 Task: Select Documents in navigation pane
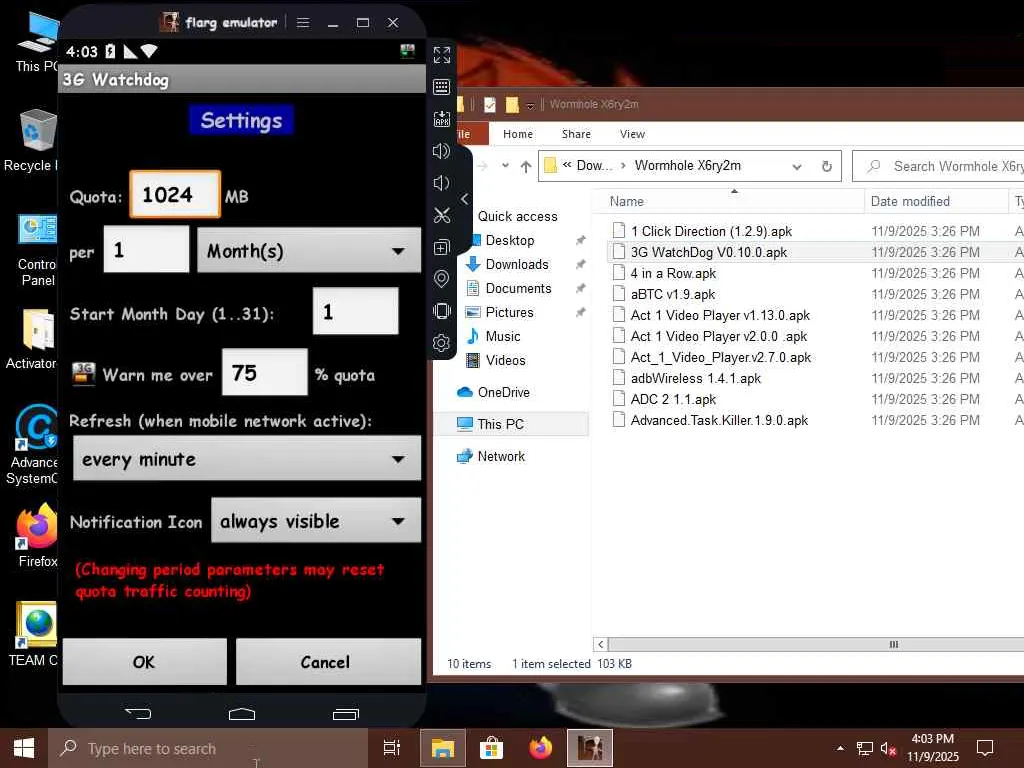click(518, 288)
